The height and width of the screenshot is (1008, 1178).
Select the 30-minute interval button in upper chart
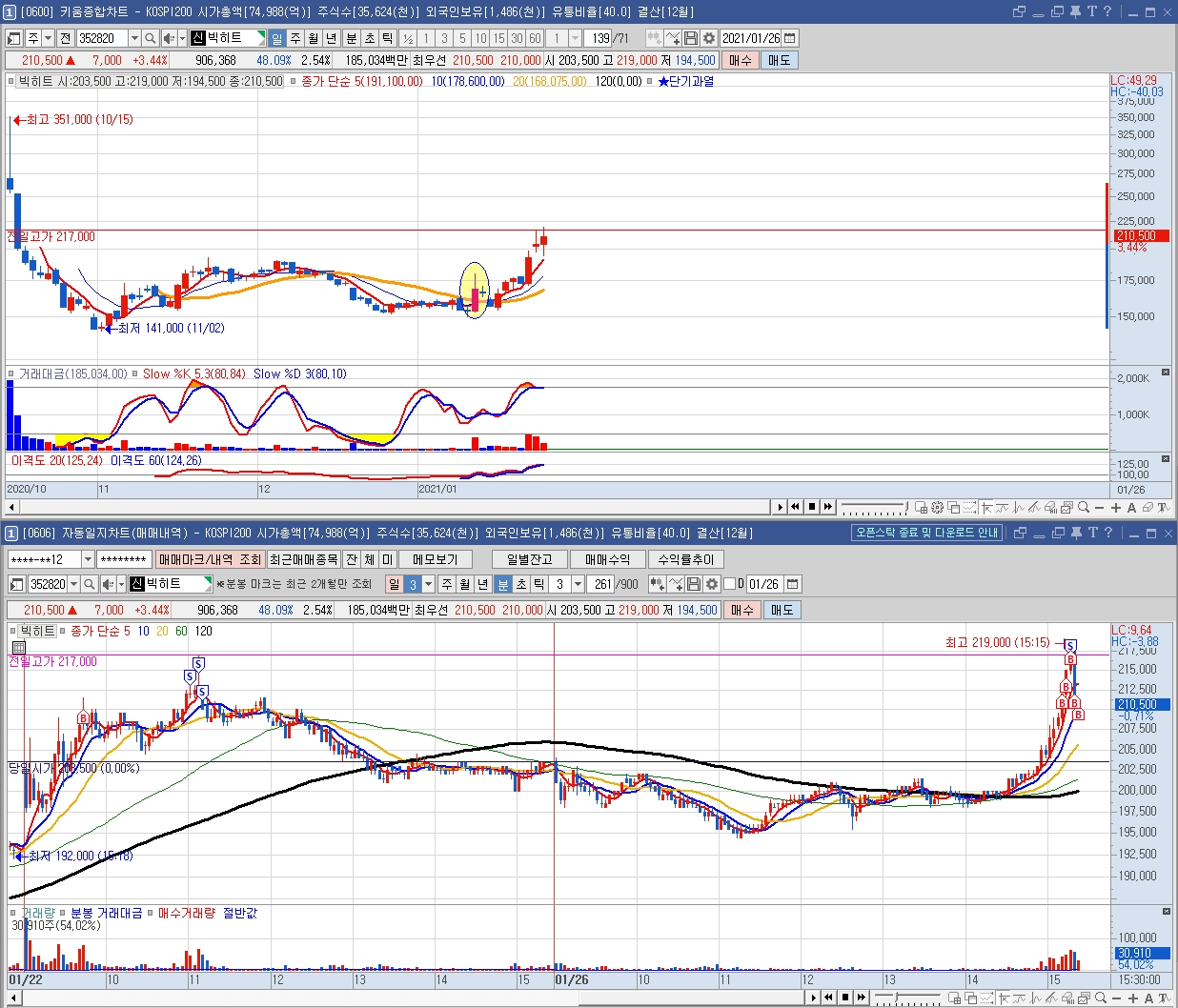(517, 38)
